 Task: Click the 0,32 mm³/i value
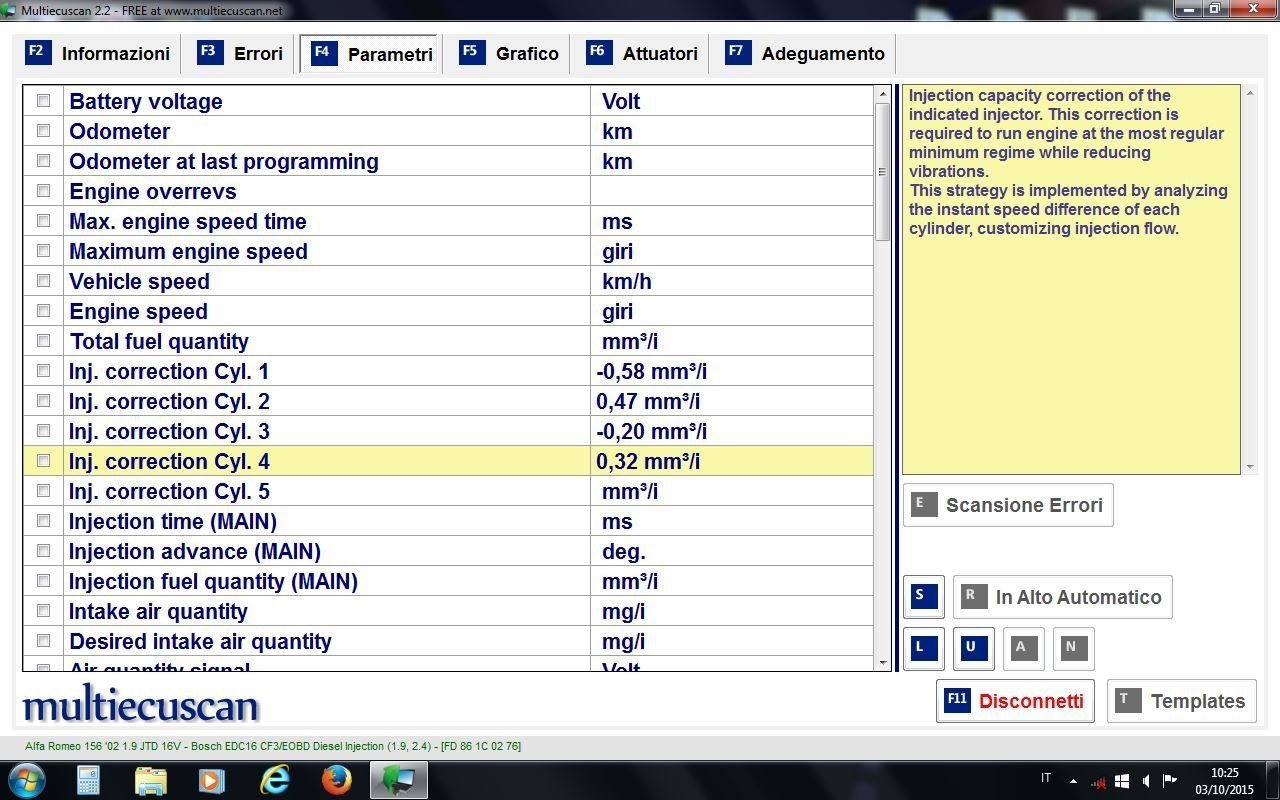pos(648,461)
